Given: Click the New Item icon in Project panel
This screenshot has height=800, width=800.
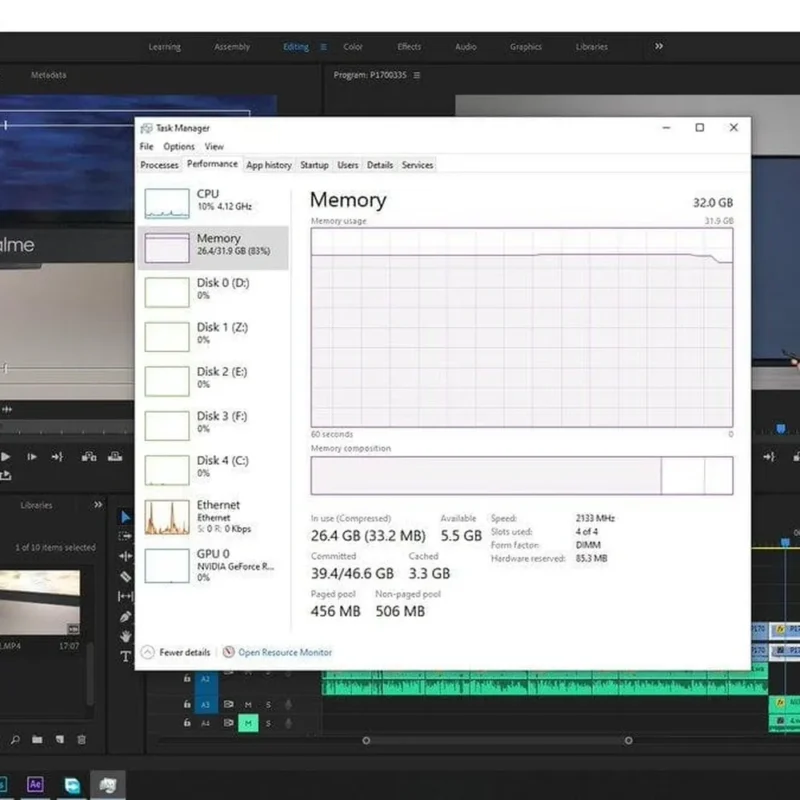Looking at the screenshot, I should [x=60, y=739].
